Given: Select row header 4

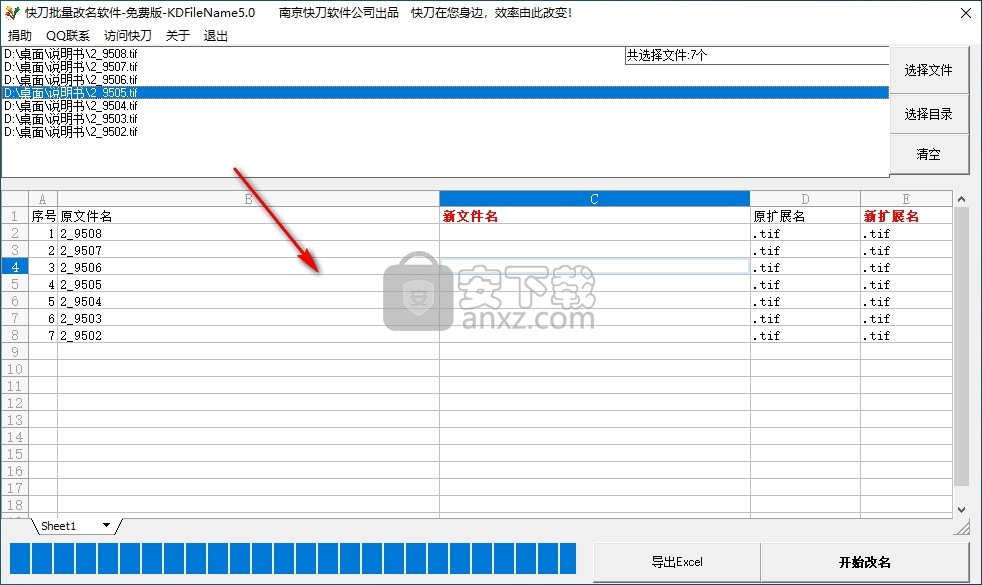Looking at the screenshot, I should click(x=14, y=267).
